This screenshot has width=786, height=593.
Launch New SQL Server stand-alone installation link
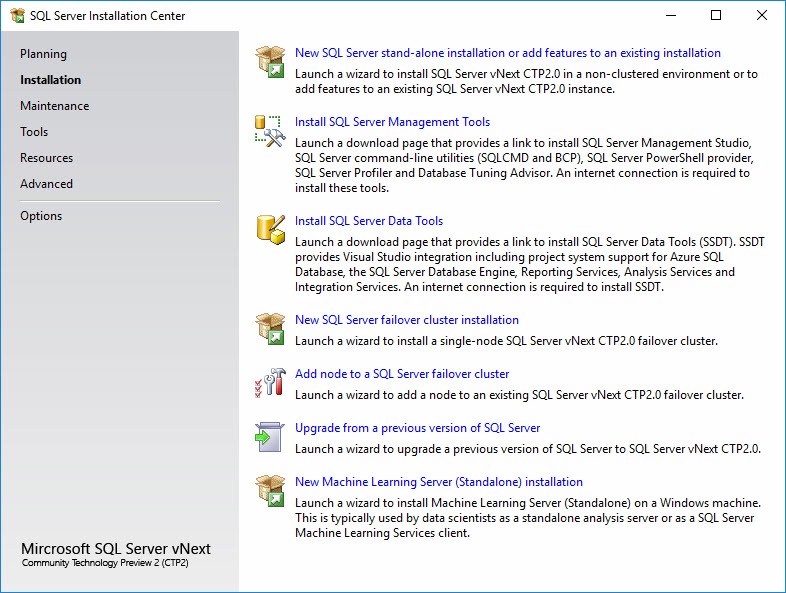pos(508,53)
